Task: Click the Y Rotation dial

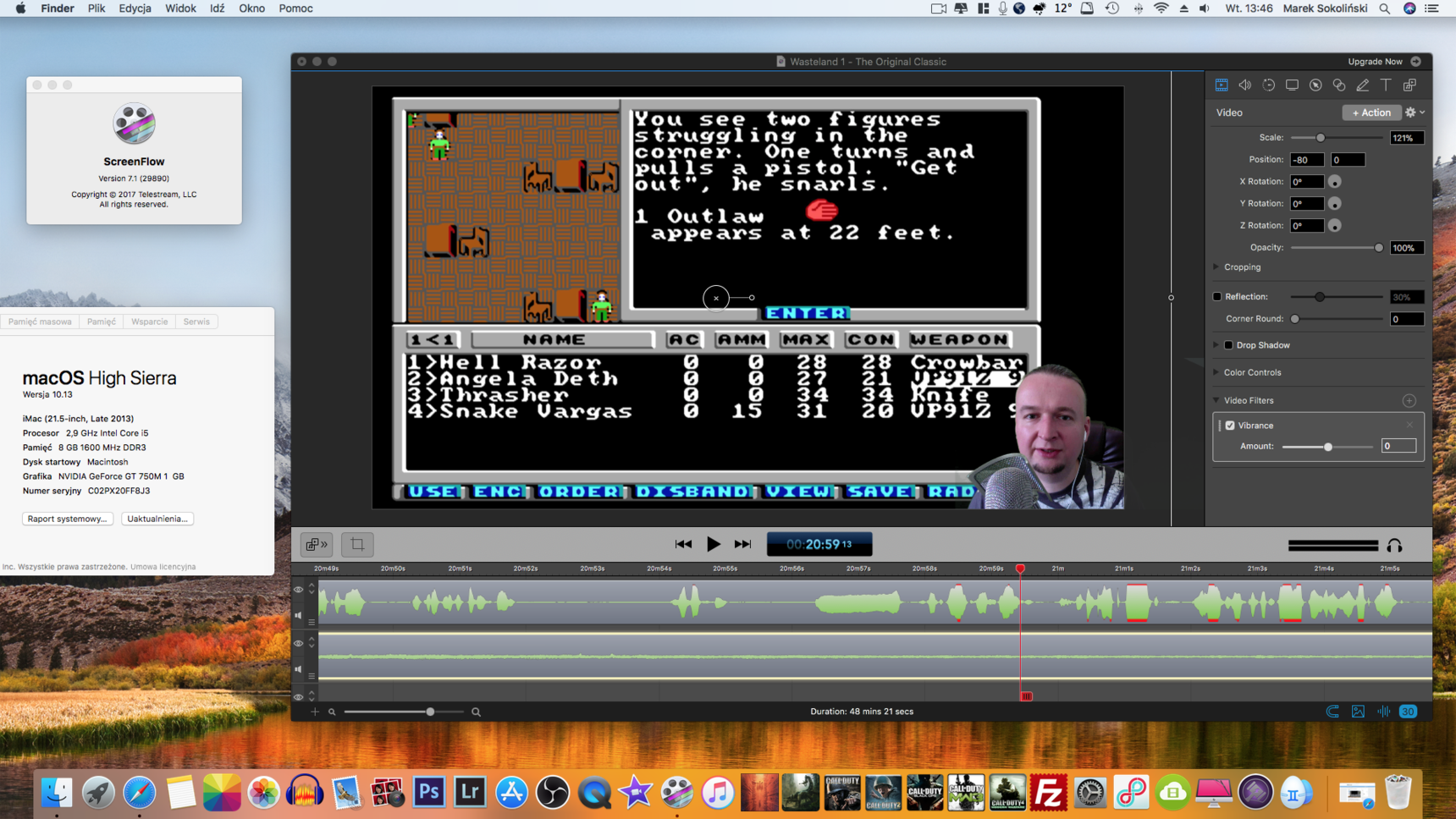Action: (x=1335, y=204)
